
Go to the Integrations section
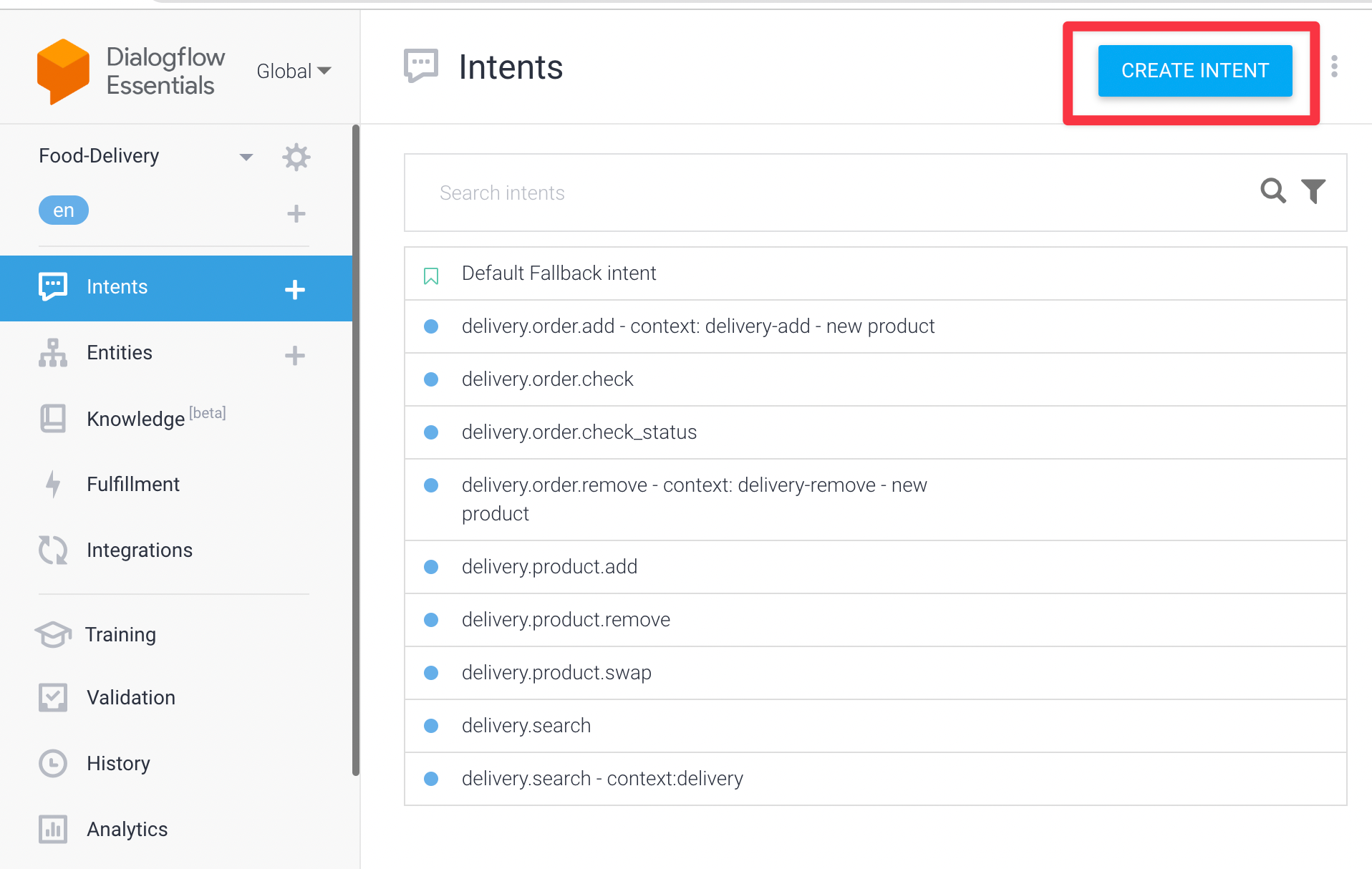coord(139,550)
